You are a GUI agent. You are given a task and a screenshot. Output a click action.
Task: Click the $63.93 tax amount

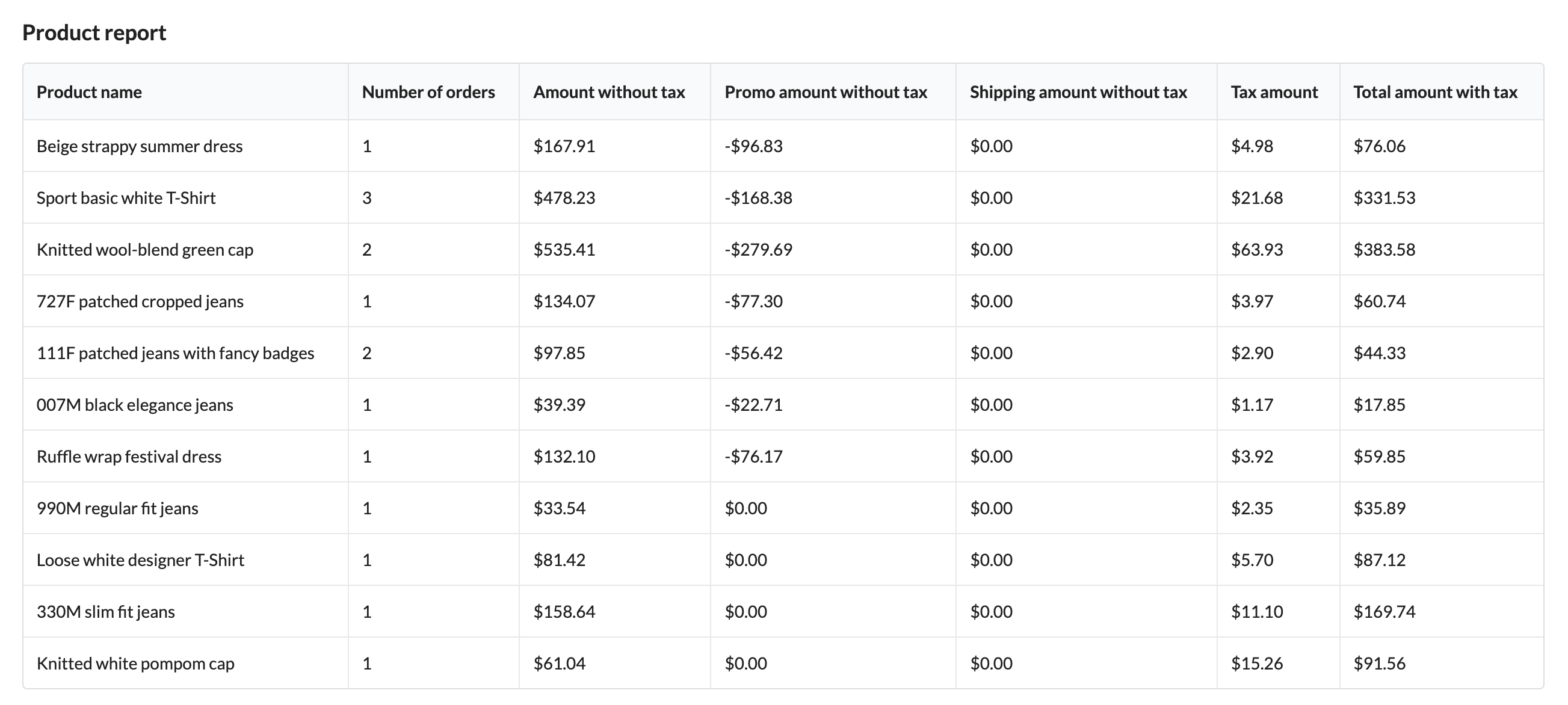click(x=1257, y=250)
